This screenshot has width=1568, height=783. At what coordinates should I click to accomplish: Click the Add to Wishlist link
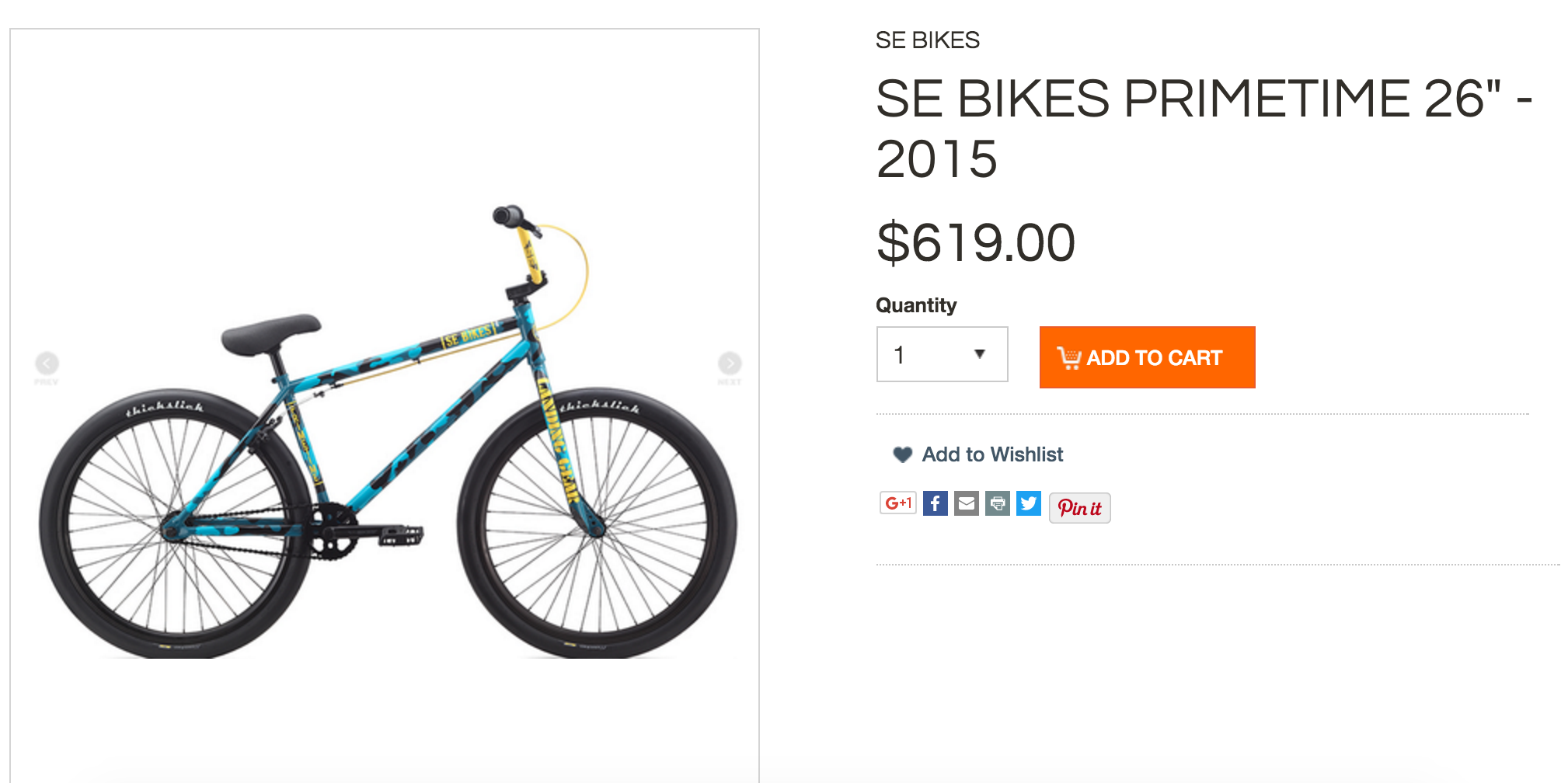click(991, 454)
